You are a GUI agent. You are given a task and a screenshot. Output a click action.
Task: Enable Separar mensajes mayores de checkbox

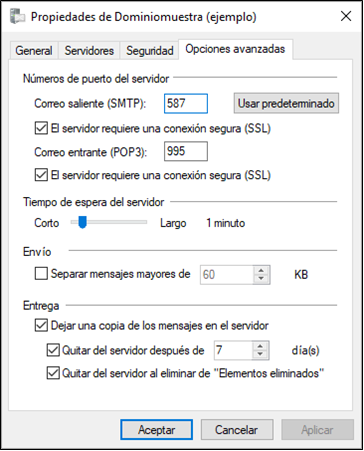click(x=41, y=274)
